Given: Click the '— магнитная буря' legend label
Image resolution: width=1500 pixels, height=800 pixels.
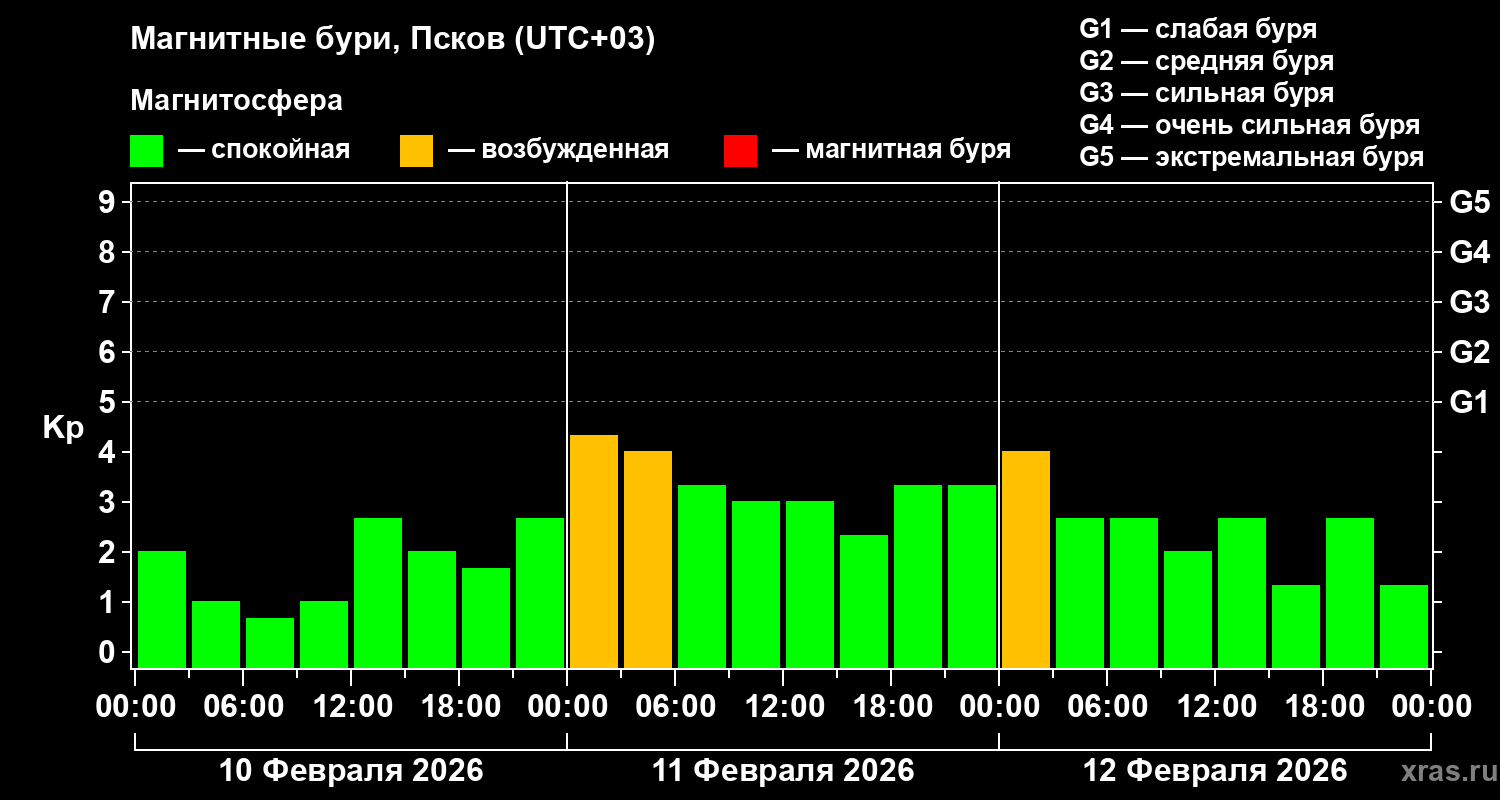Looking at the screenshot, I should [892, 150].
